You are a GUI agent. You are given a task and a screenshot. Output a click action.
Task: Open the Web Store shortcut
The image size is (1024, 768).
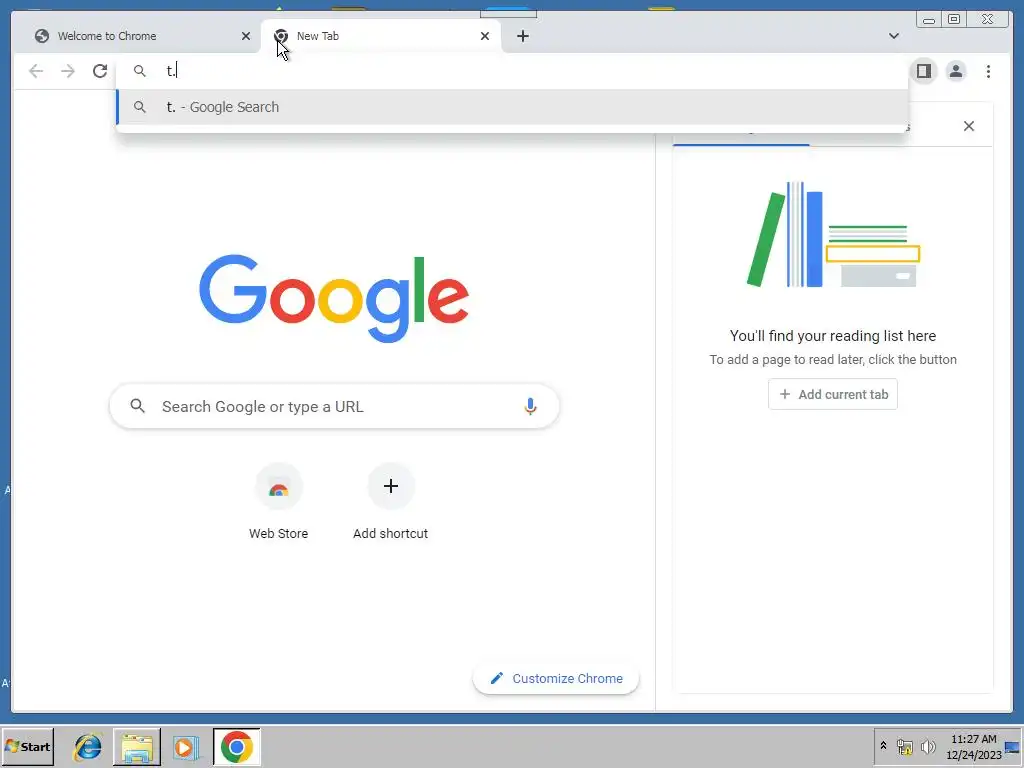click(278, 502)
